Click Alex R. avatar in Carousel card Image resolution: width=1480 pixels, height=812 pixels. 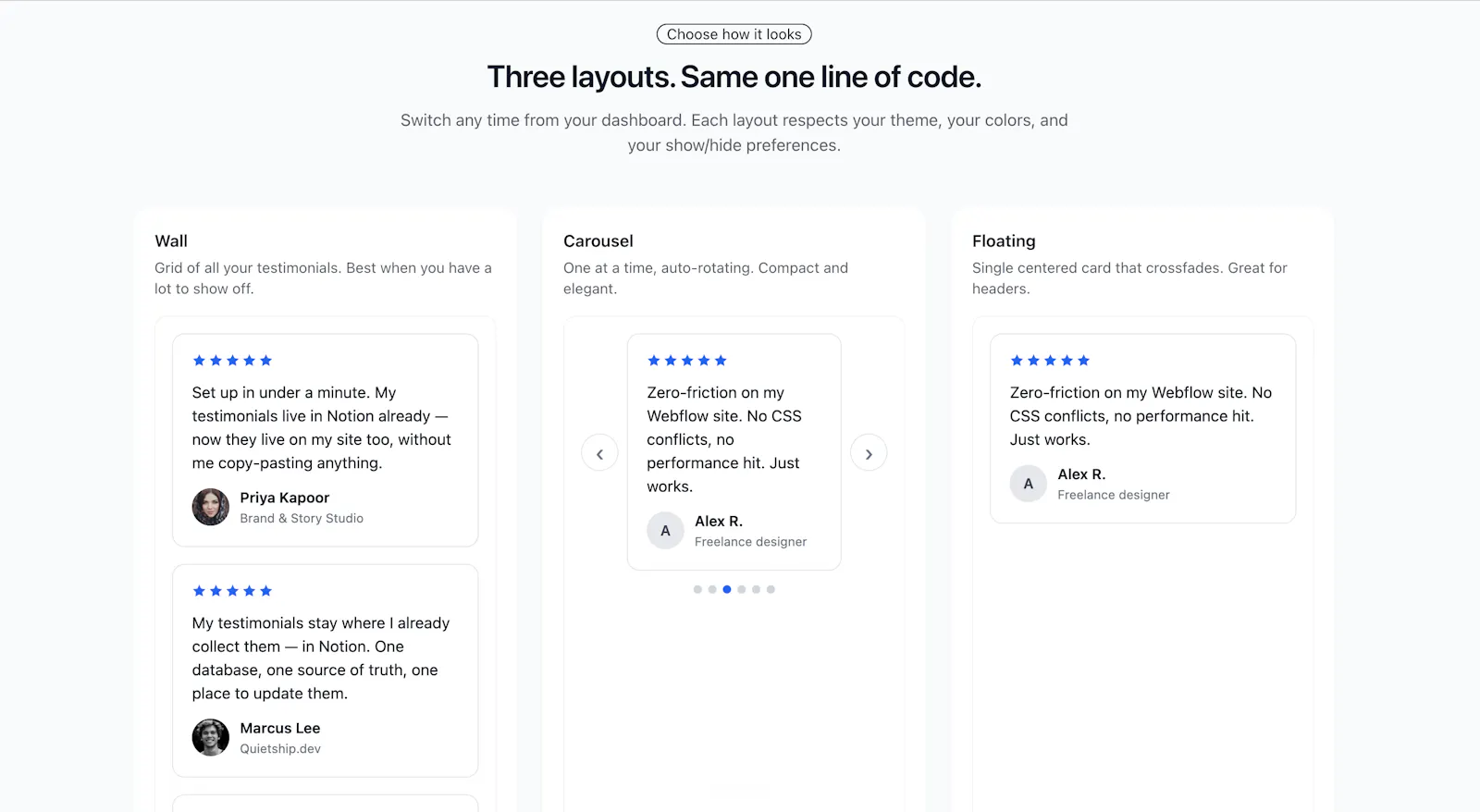click(x=665, y=531)
